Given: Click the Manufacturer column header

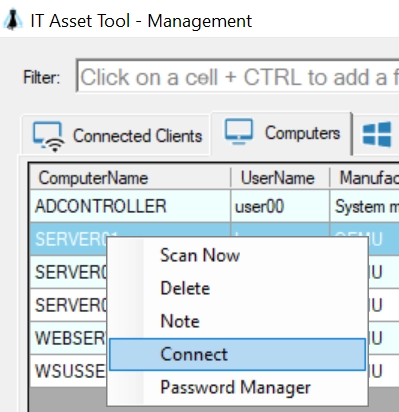Looking at the screenshot, I should pos(365,178).
